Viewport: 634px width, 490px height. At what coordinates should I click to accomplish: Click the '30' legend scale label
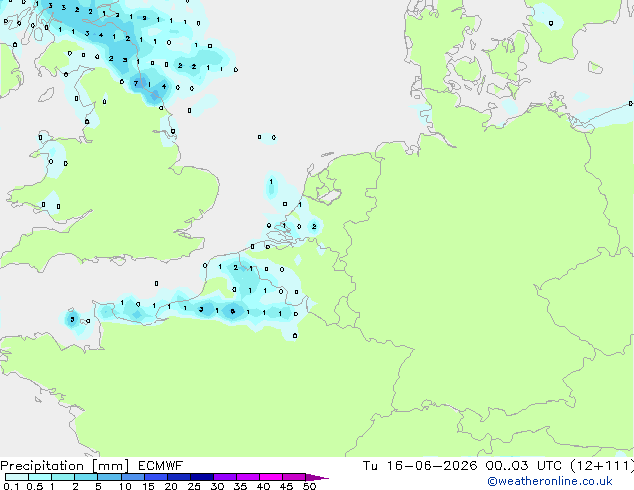(x=217, y=486)
